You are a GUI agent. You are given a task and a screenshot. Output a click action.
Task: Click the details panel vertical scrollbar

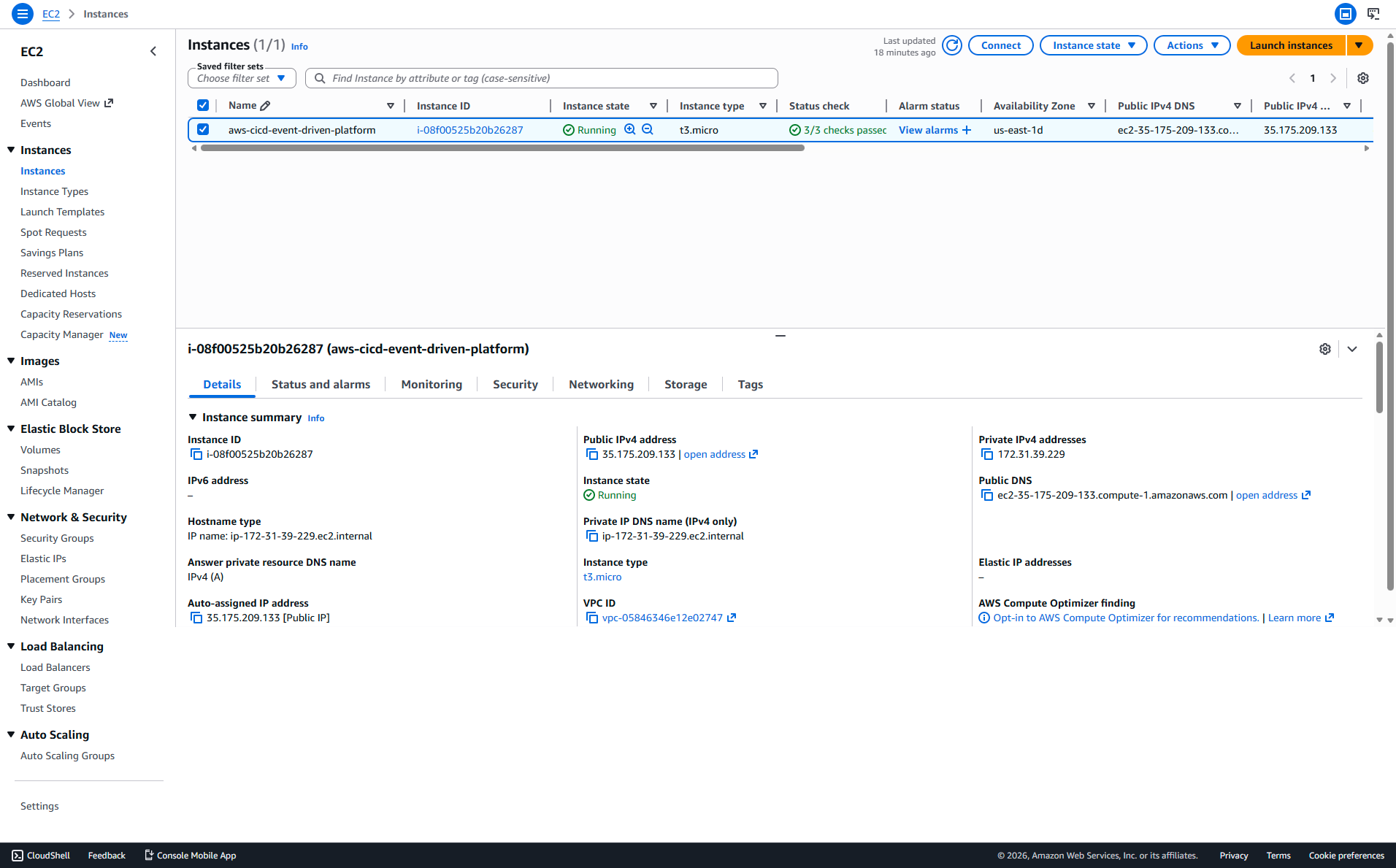pyautogui.click(x=1378, y=377)
